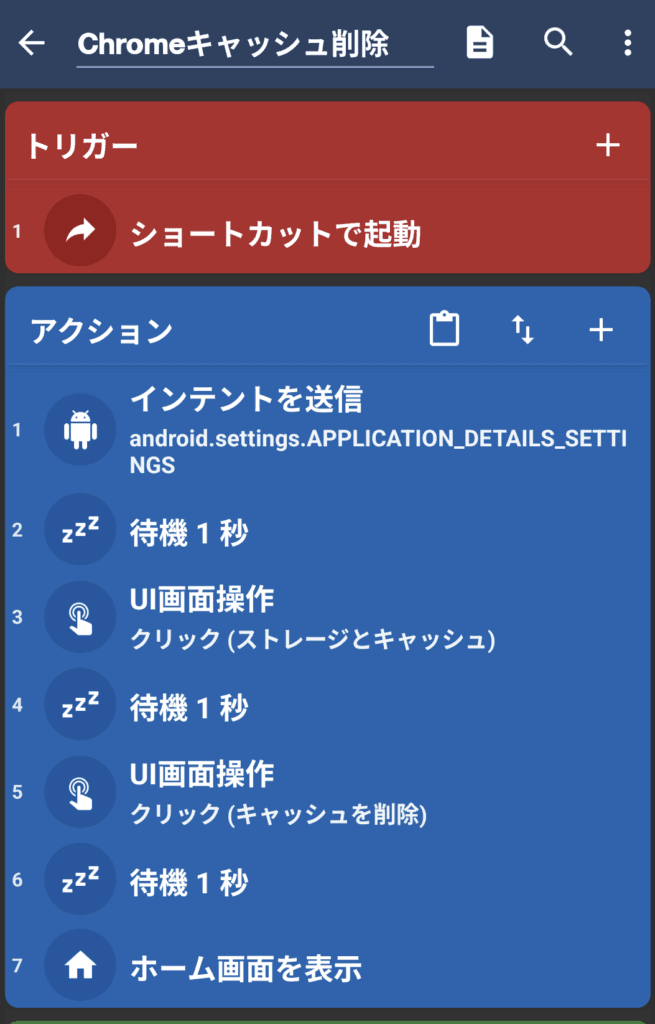Tap the Android robot intent icon
This screenshot has height=1024, width=655.
tap(80, 430)
